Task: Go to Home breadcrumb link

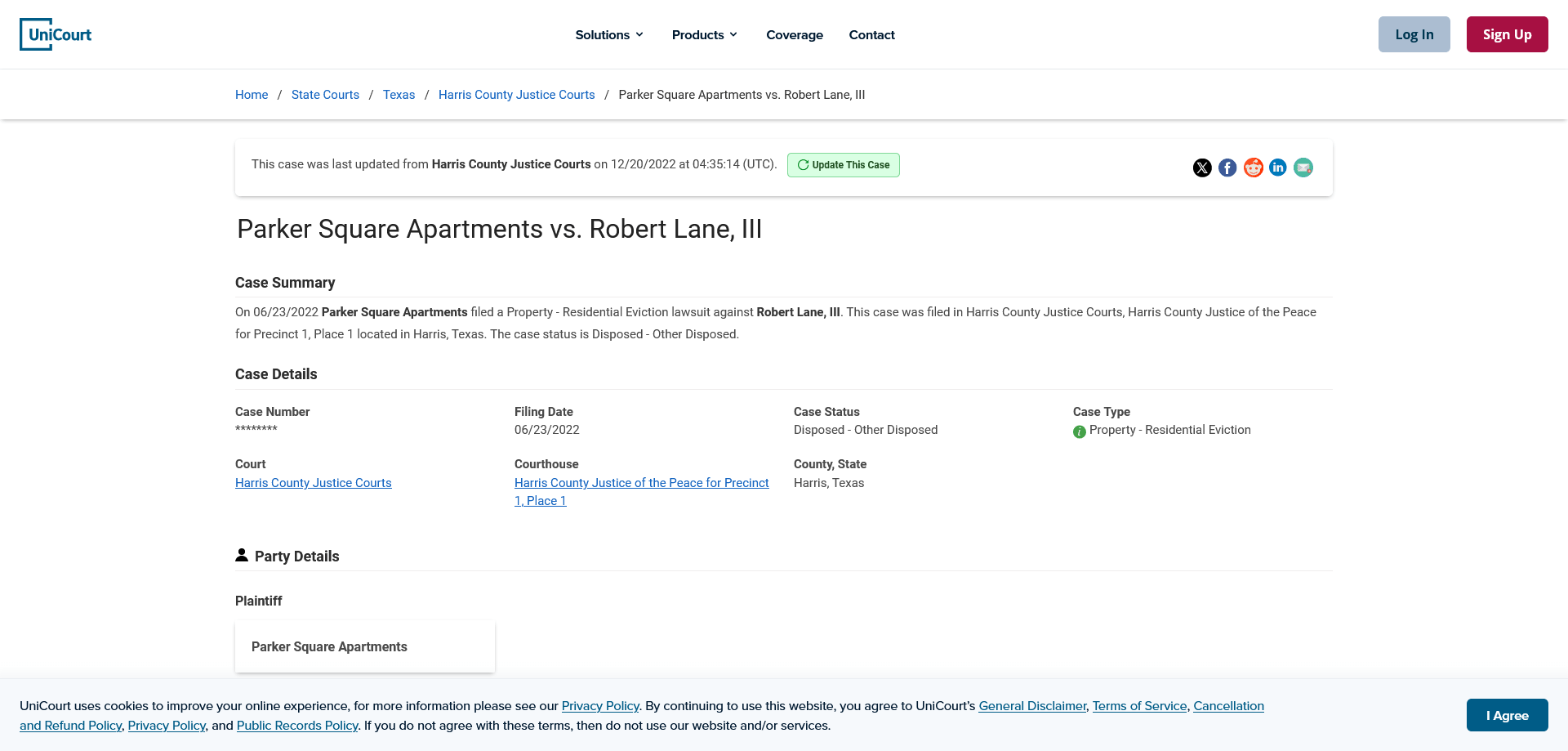Action: coord(252,95)
